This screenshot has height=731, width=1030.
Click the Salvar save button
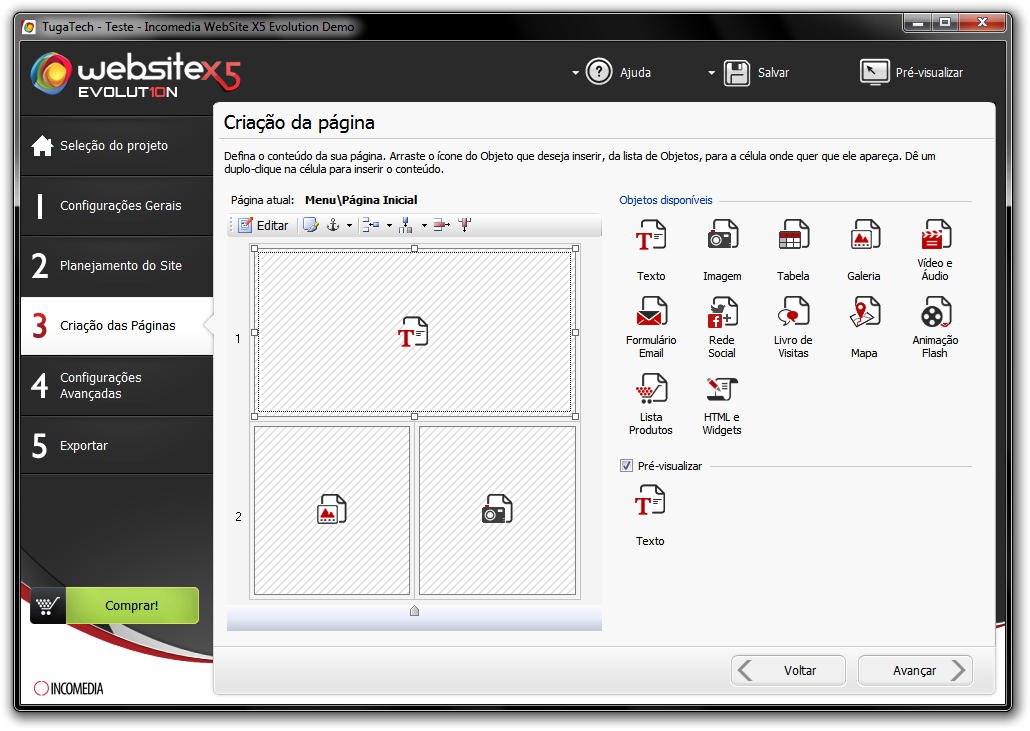757,73
